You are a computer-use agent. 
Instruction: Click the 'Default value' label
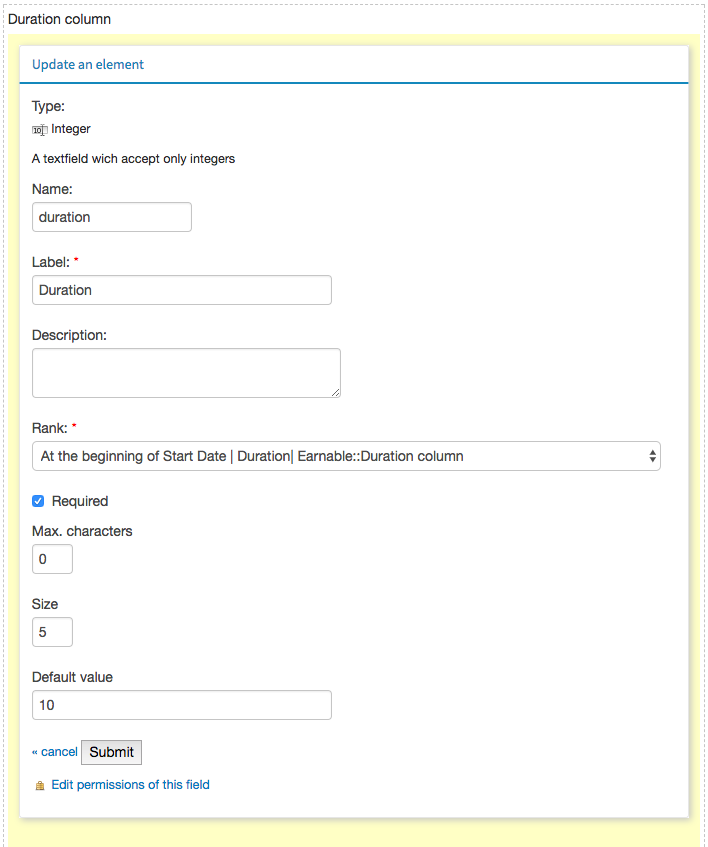72,677
